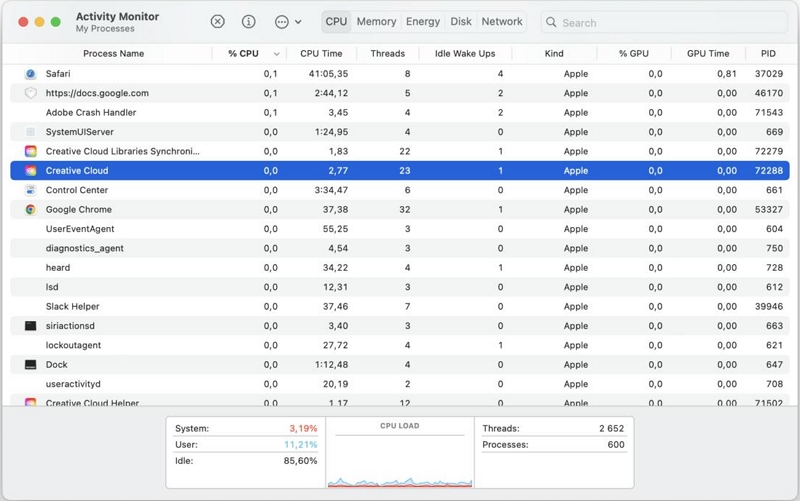Switch to the Memory tab
The image size is (800, 501).
tap(377, 22)
